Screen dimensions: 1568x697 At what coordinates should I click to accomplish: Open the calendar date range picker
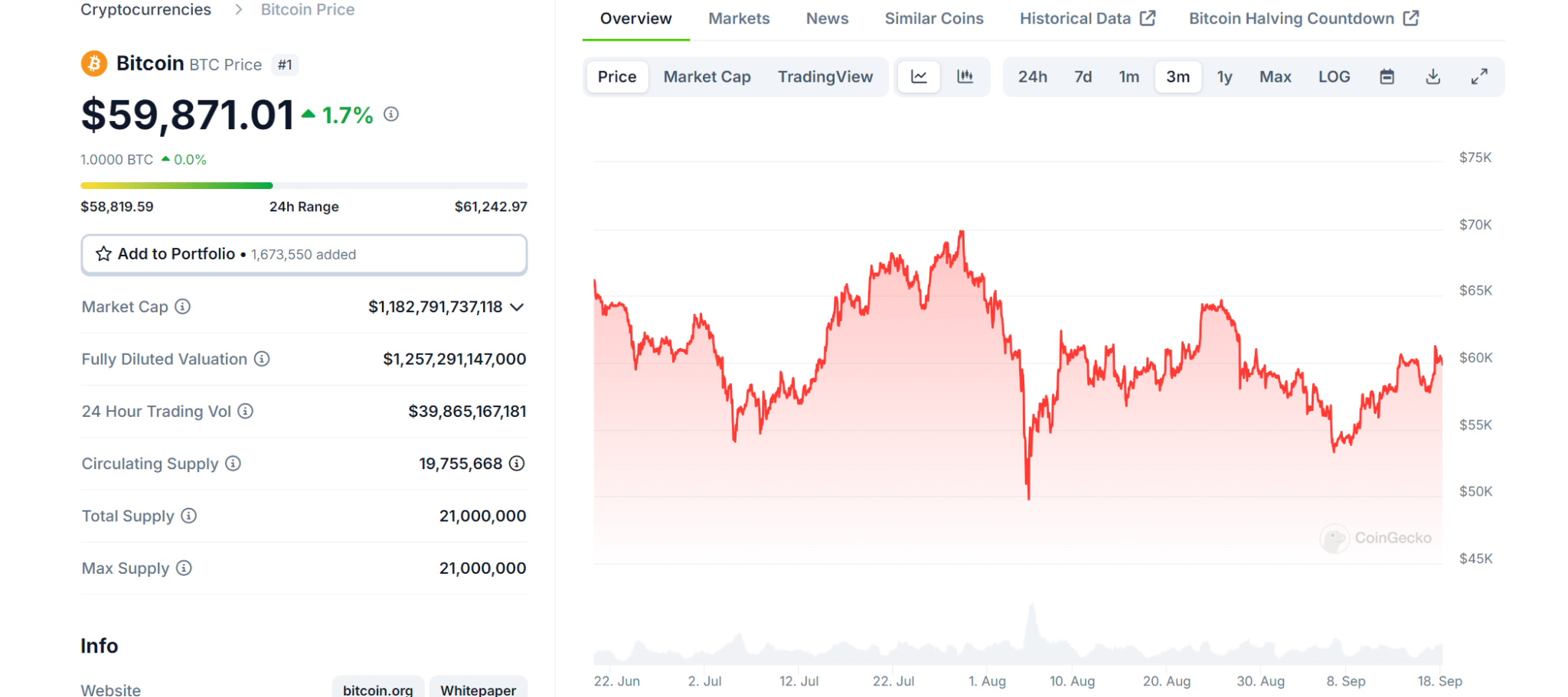tap(1387, 77)
